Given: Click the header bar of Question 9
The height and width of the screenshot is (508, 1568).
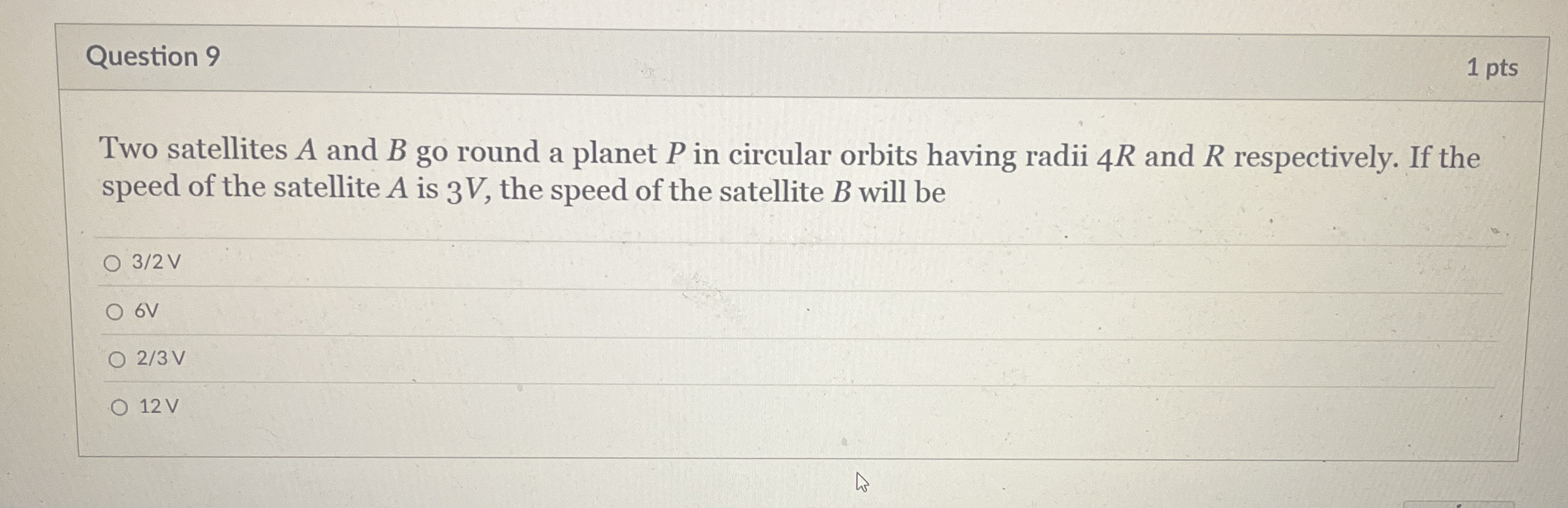Looking at the screenshot, I should [x=792, y=58].
